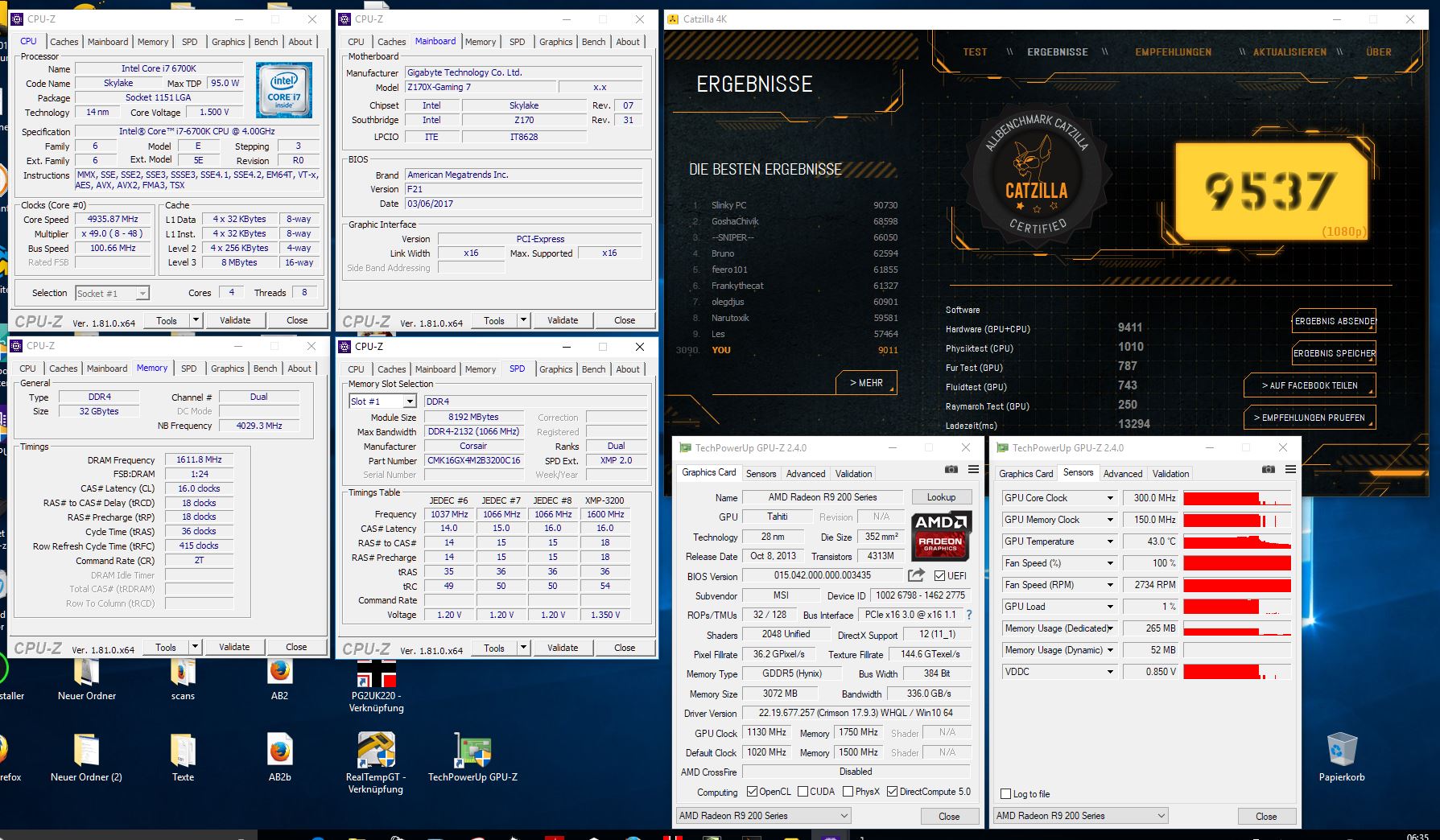Click the Intel Core i7 logo in CPU-Z

pos(283,90)
